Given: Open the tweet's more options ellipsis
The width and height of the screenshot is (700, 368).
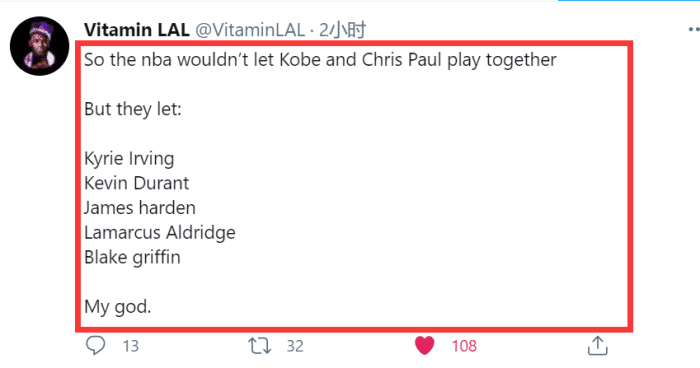Looking at the screenshot, I should [693, 29].
